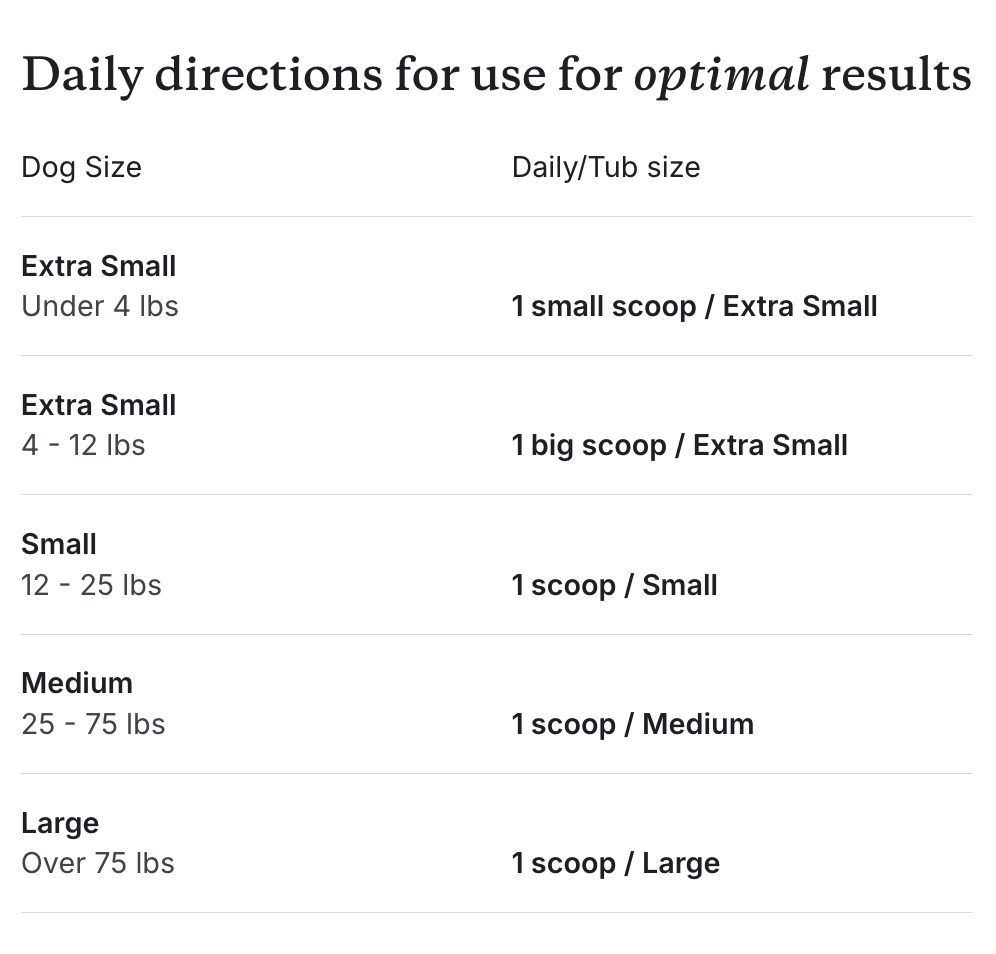Click the word "results" in the heading
The width and height of the screenshot is (996, 954).
[x=896, y=76]
